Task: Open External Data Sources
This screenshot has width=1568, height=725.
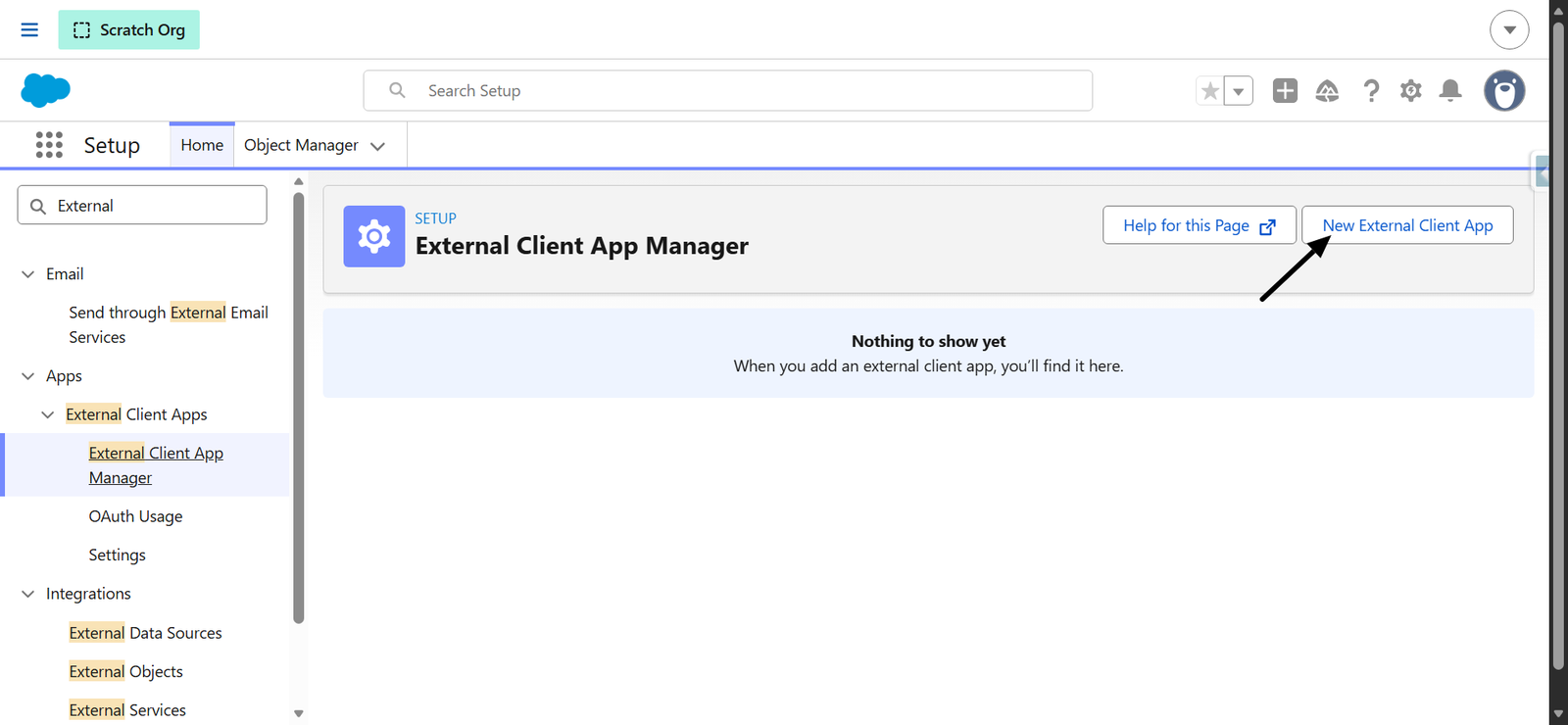Action: coord(145,633)
